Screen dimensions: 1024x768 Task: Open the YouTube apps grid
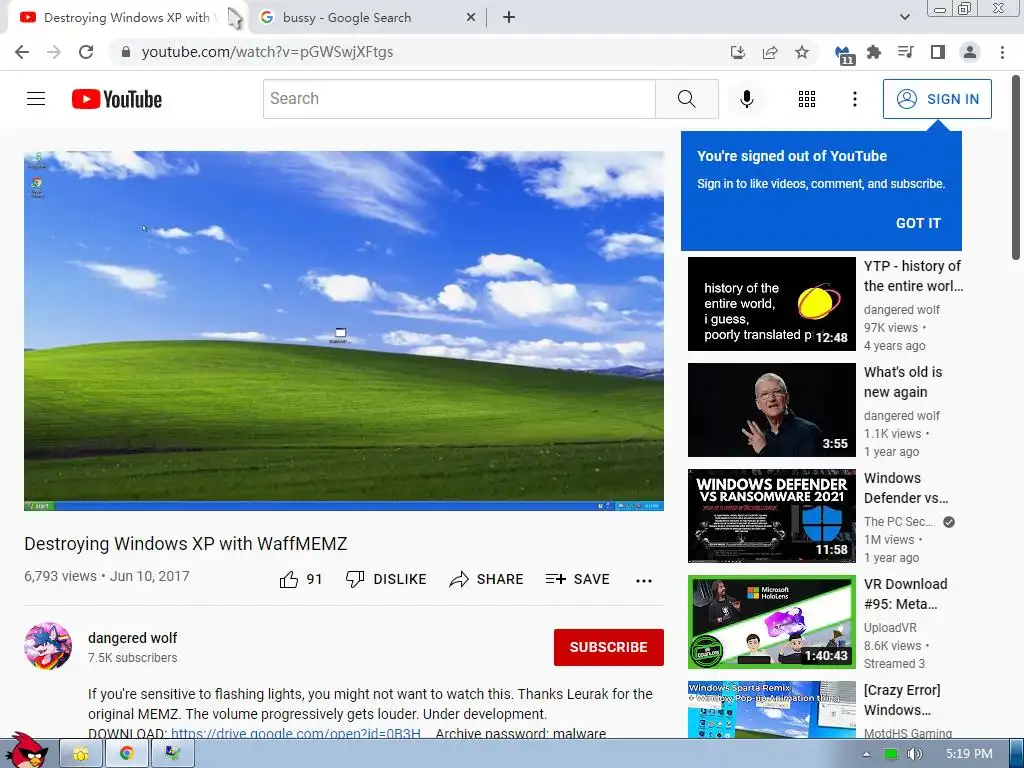(807, 99)
